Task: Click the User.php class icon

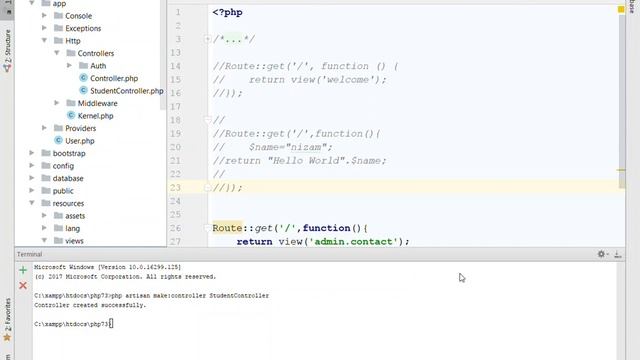Action: point(58,140)
